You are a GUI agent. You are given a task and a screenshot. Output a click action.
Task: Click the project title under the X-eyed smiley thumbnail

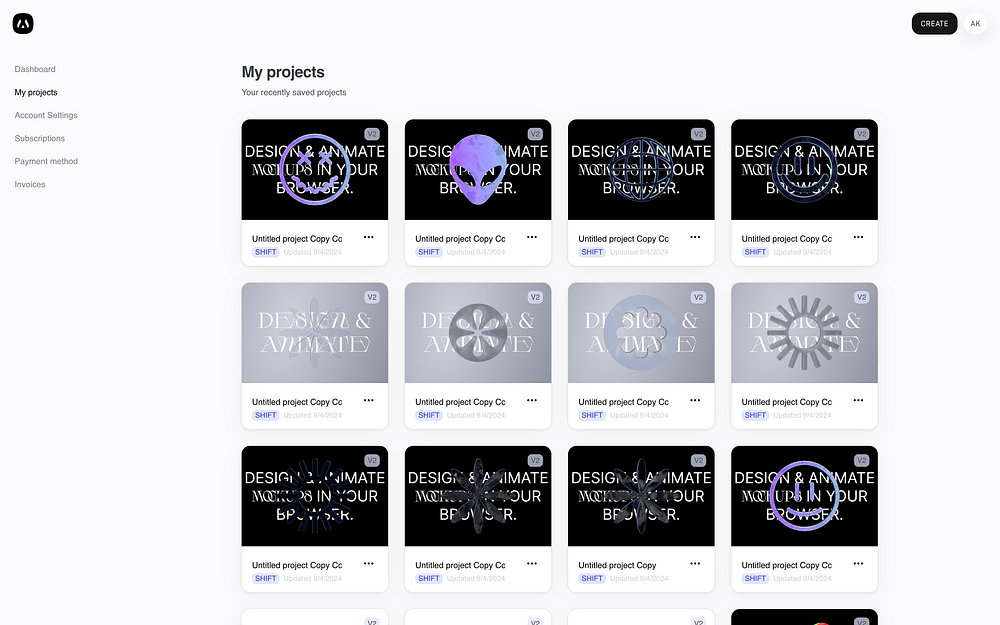click(297, 239)
